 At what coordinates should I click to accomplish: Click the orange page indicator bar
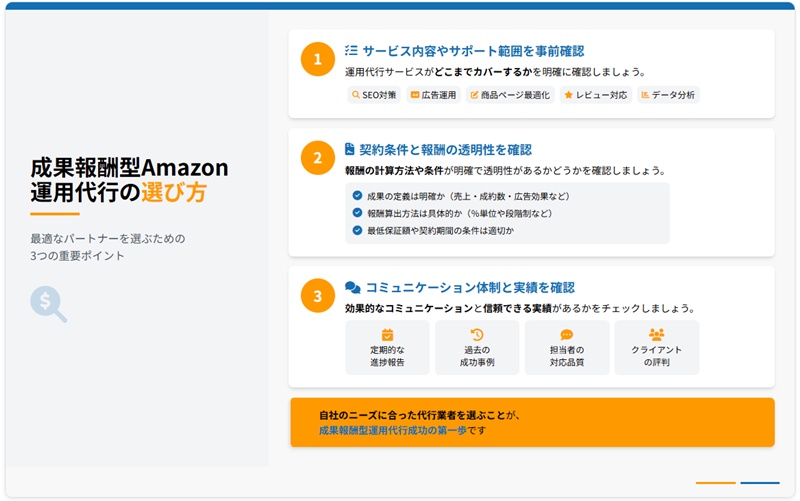[716, 483]
